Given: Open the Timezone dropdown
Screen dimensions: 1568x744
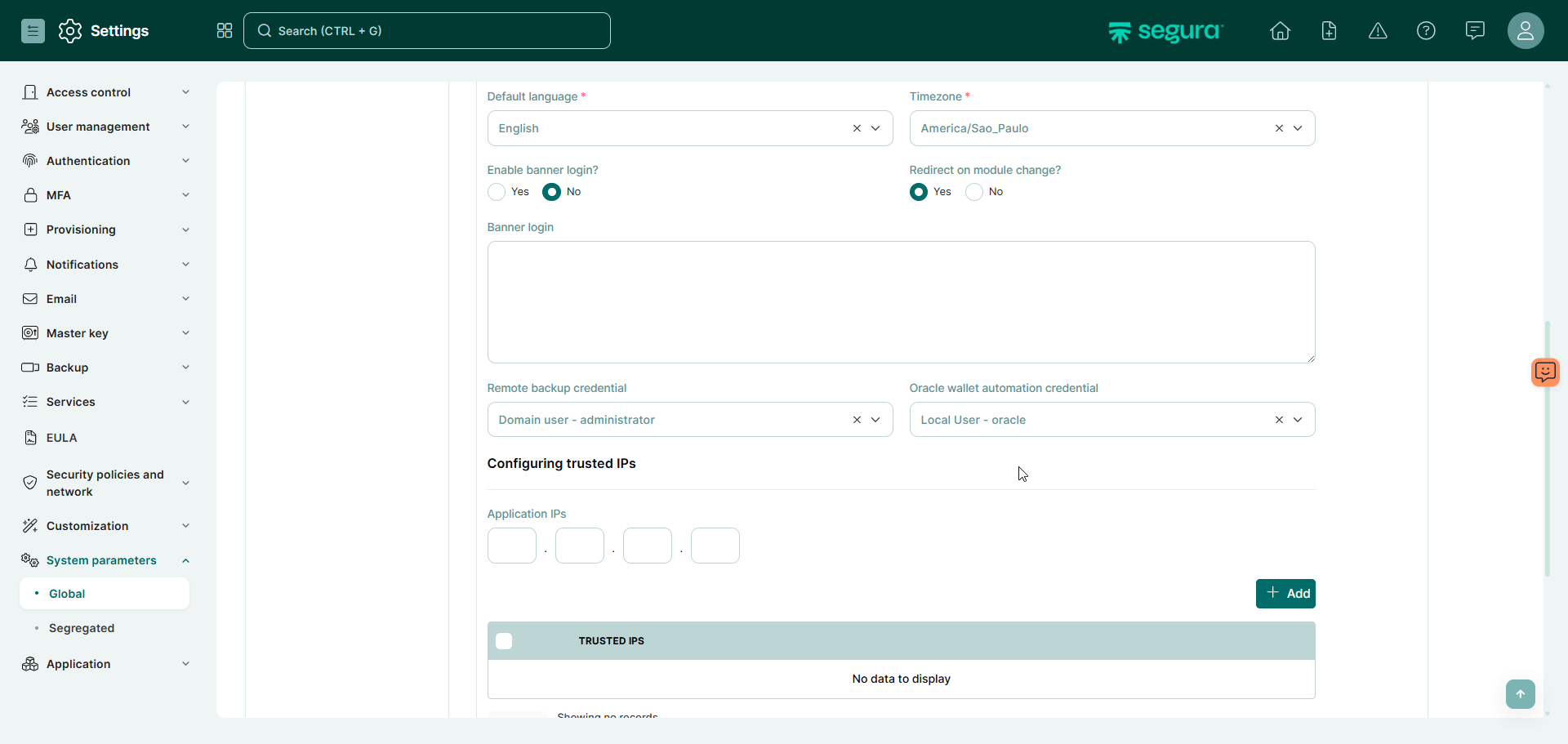Looking at the screenshot, I should pos(1298,128).
